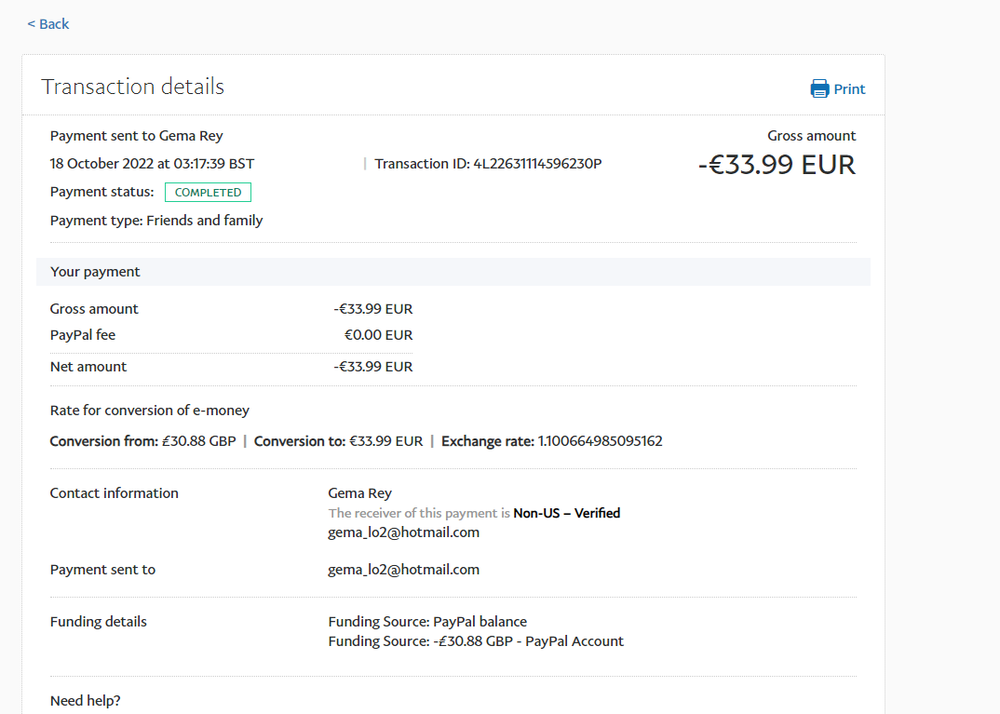Click the Transaction details heading

[133, 87]
